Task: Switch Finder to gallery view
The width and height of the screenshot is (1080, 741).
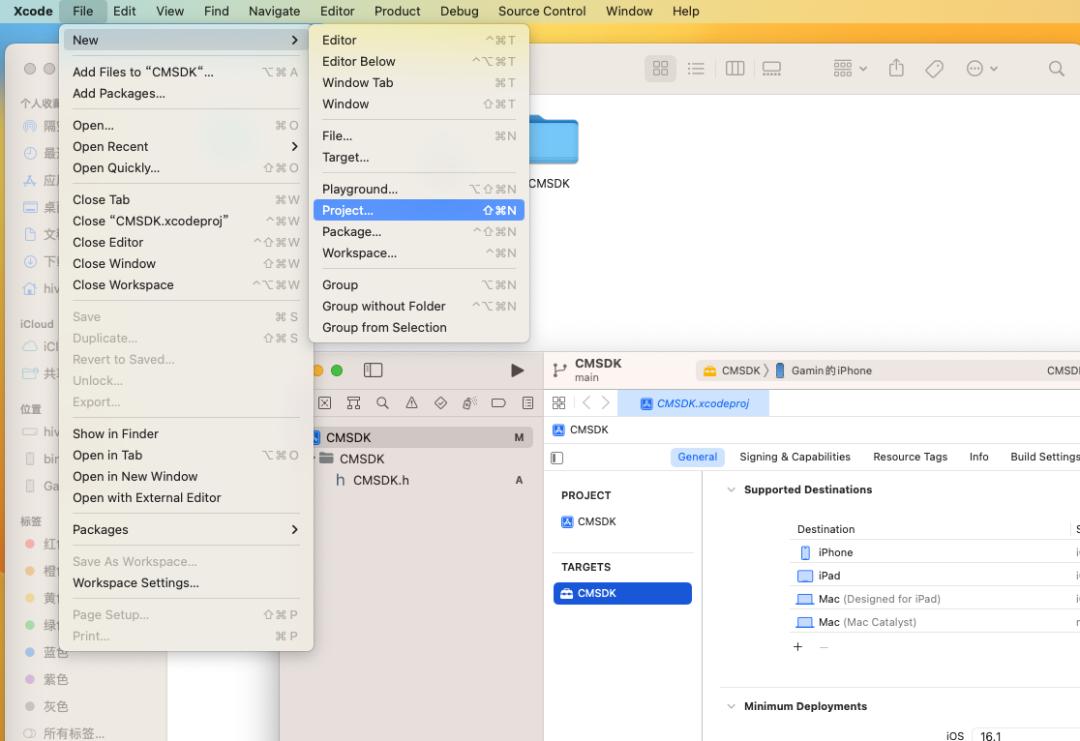Action: (x=771, y=68)
